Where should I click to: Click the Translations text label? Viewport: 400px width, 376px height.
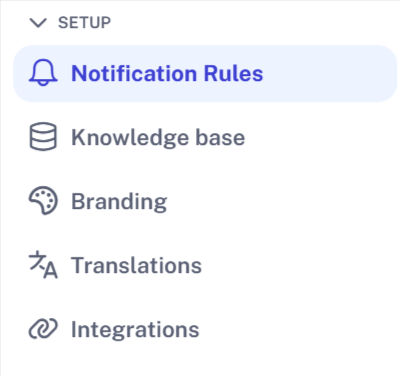(136, 265)
